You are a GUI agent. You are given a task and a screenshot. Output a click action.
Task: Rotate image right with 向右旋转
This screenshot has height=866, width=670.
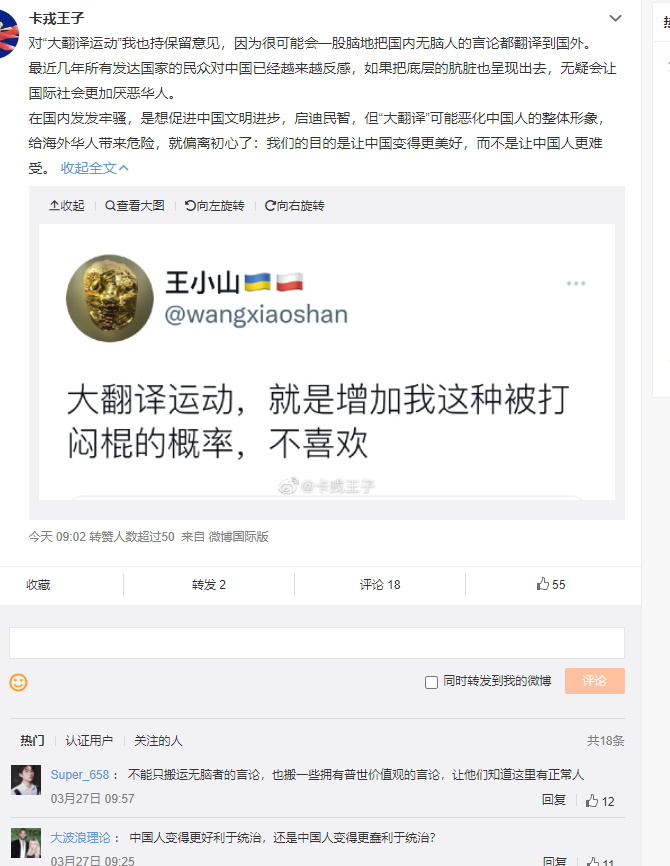pyautogui.click(x=294, y=205)
